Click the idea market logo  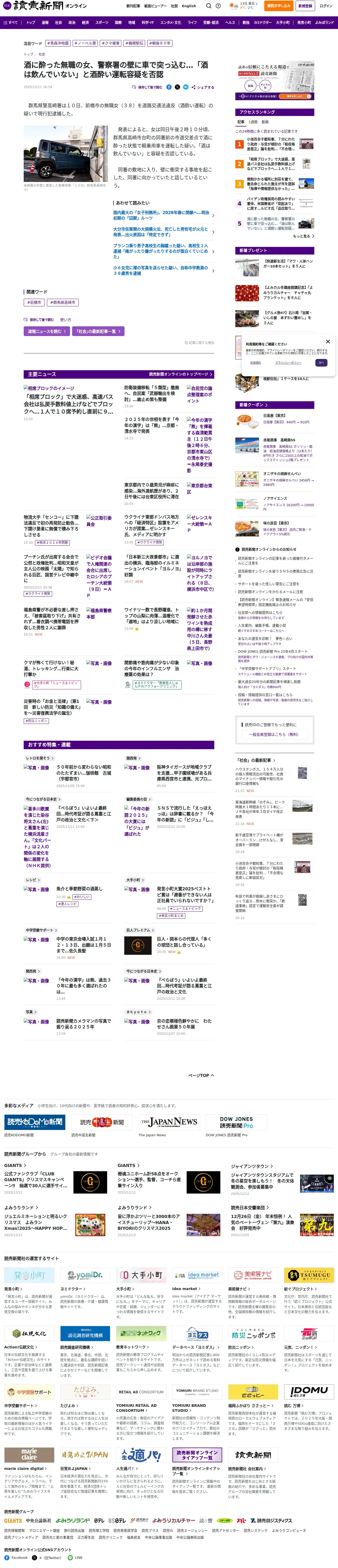197,1275
